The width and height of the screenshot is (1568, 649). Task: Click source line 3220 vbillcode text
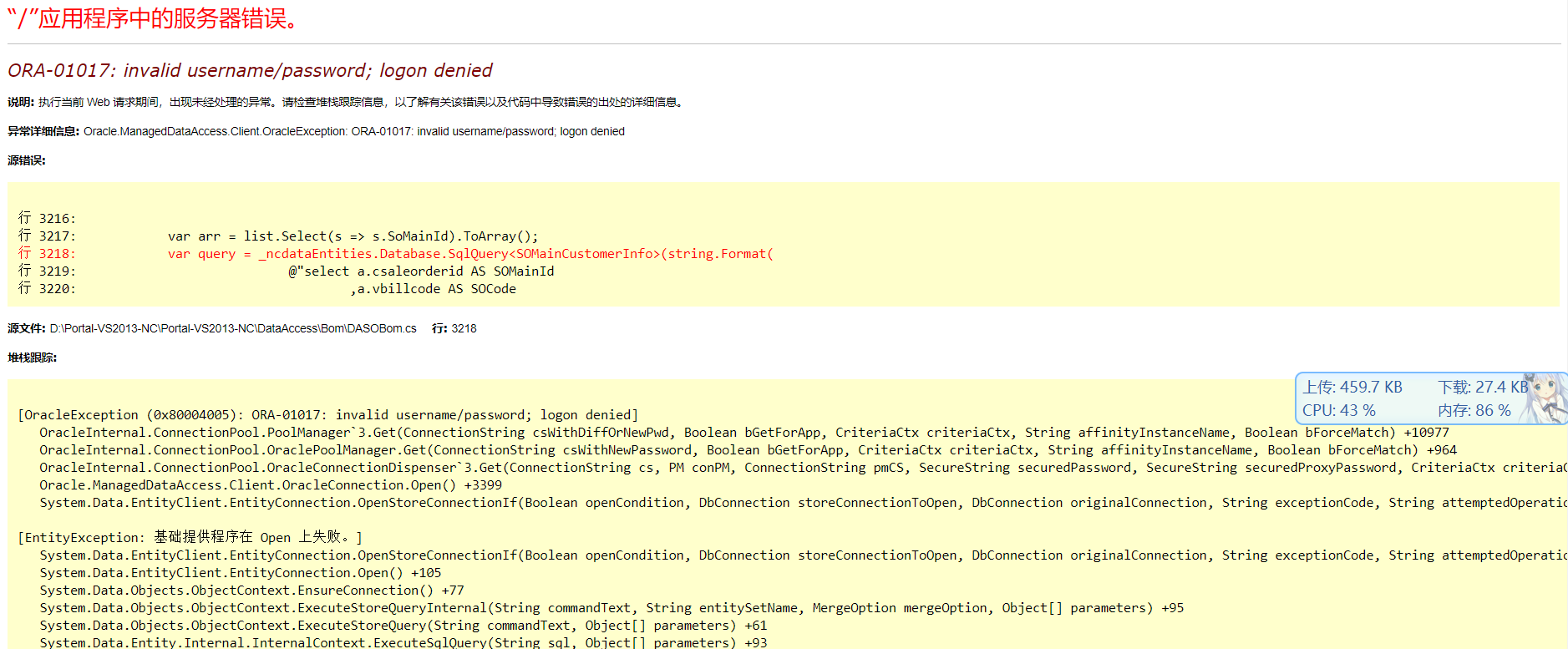click(x=433, y=289)
